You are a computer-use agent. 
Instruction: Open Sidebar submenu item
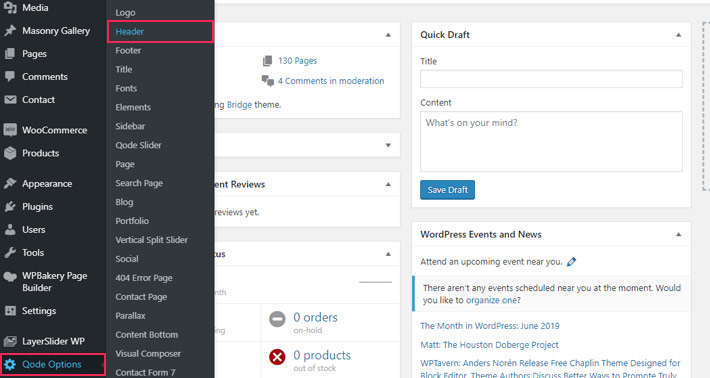(130, 126)
